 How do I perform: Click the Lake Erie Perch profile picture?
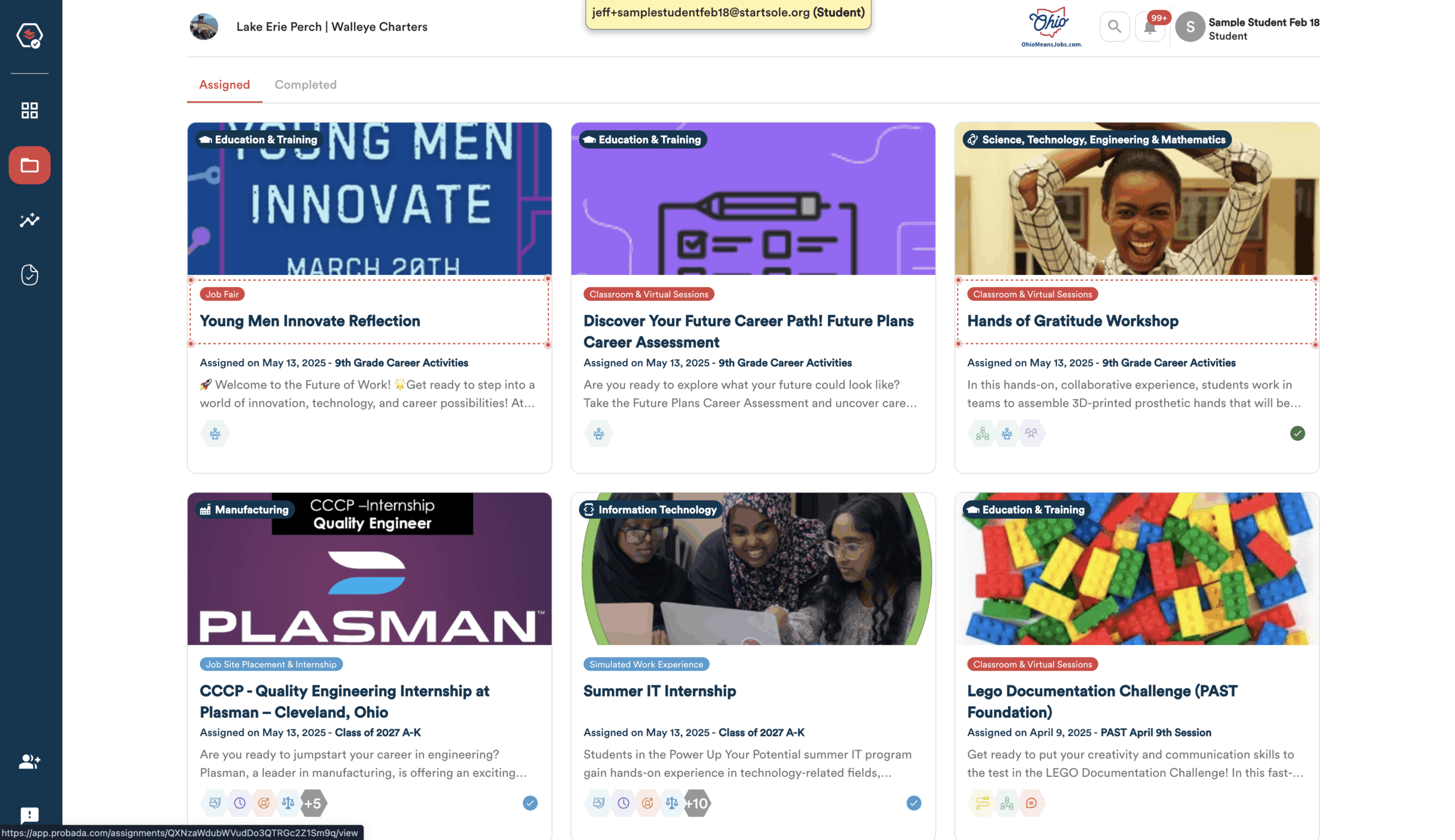coord(203,27)
